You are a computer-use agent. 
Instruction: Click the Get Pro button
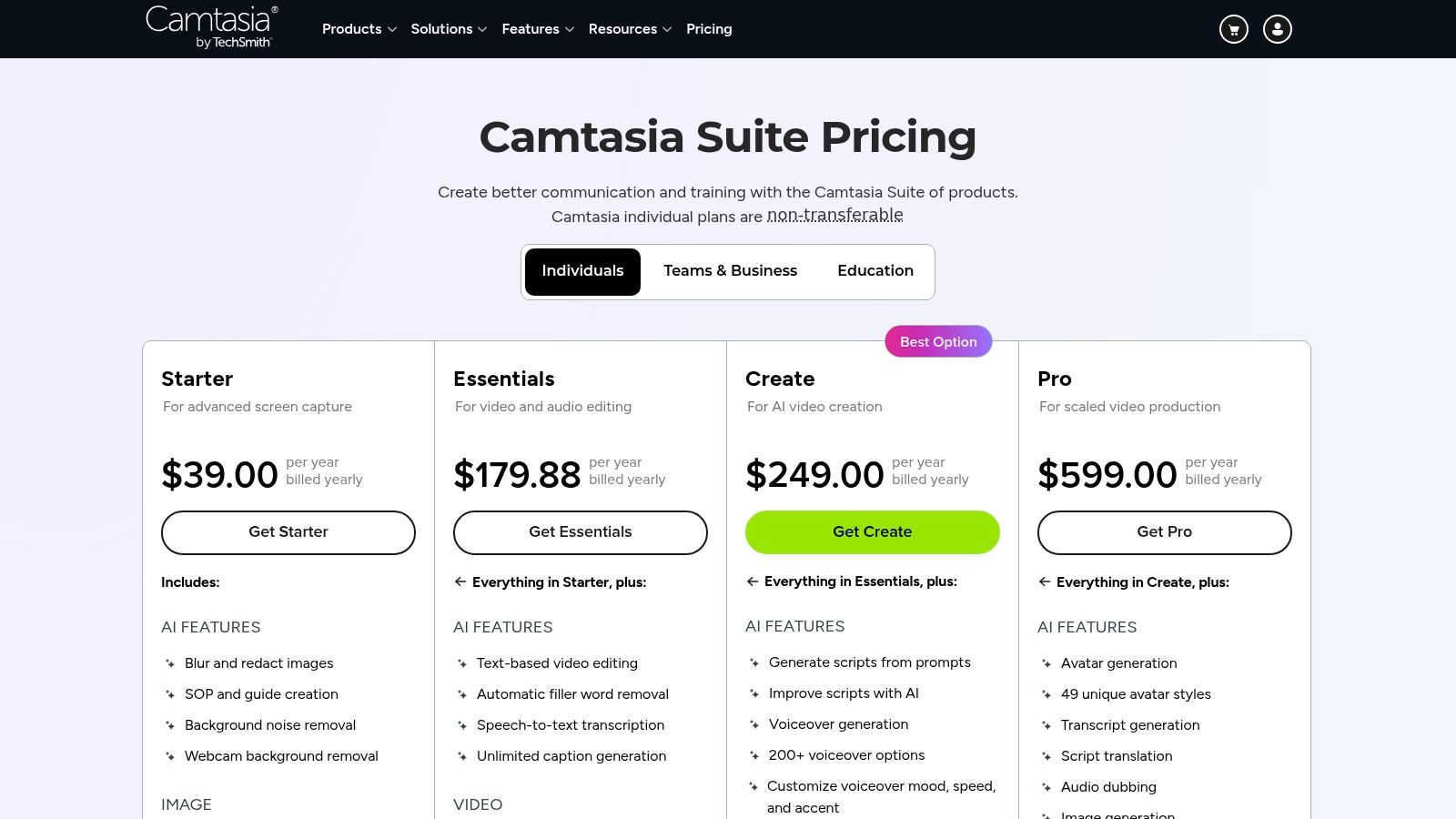[1165, 532]
